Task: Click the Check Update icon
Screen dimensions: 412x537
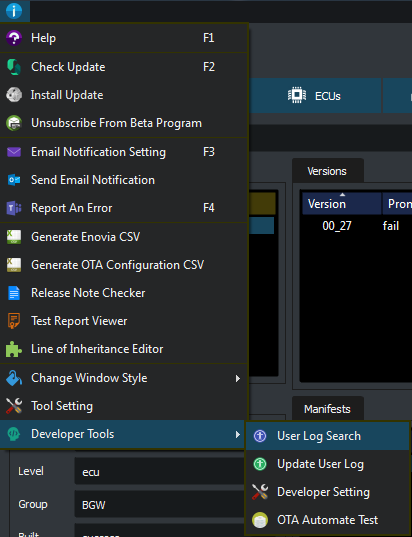Action: pos(14,67)
